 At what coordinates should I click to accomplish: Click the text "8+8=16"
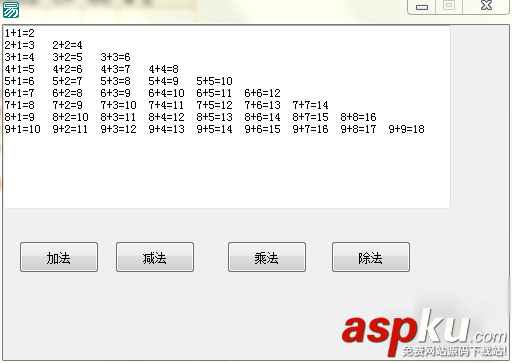point(358,117)
